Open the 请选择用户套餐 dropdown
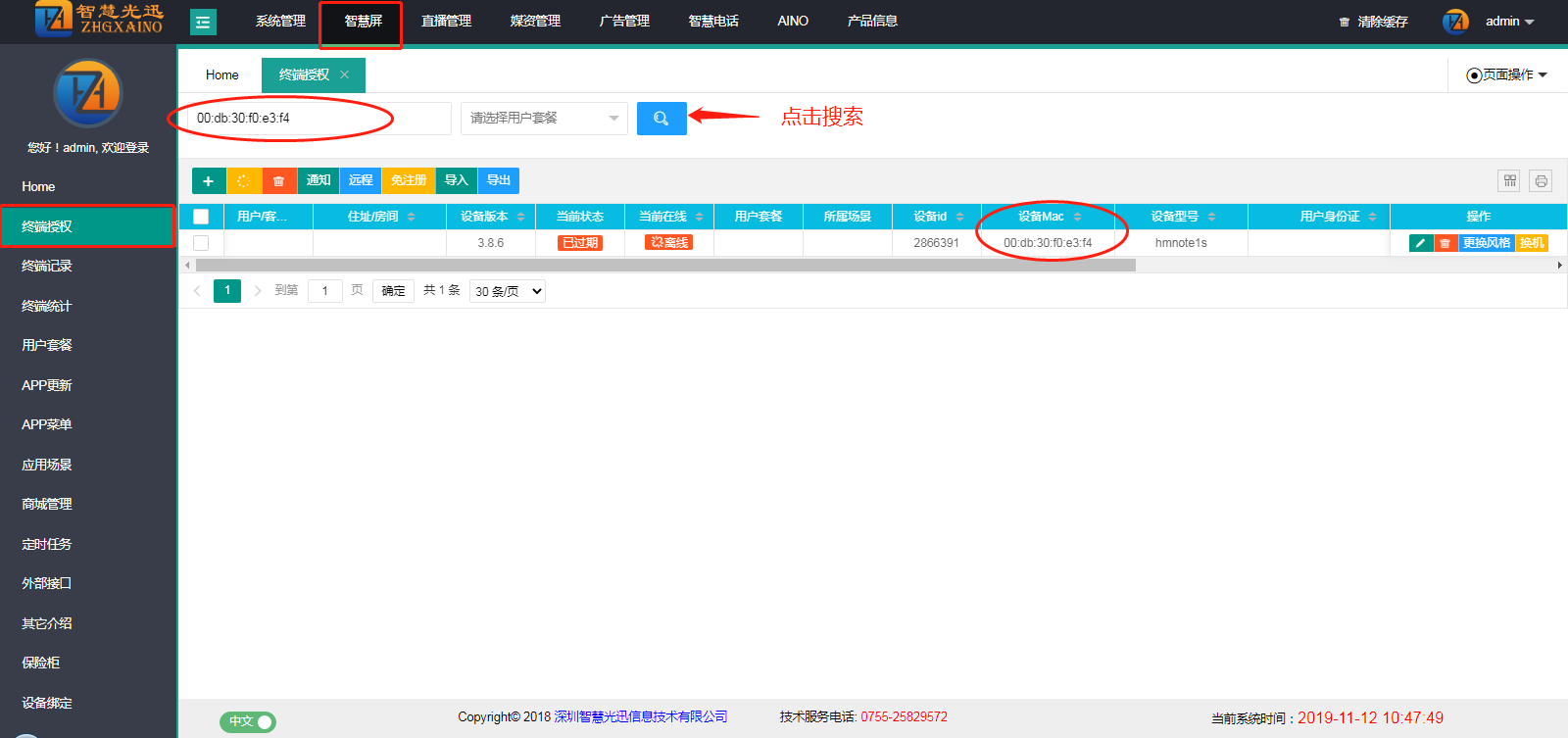 coord(544,119)
